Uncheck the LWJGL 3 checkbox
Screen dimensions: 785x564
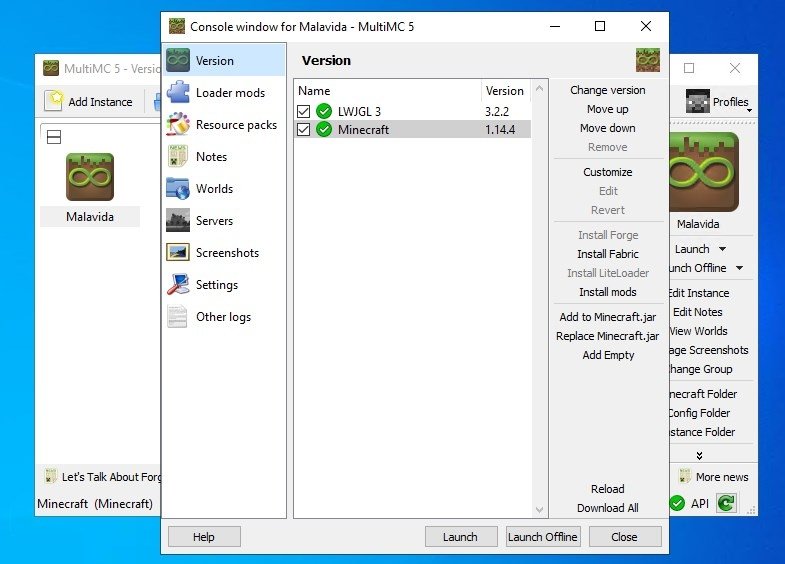303,111
